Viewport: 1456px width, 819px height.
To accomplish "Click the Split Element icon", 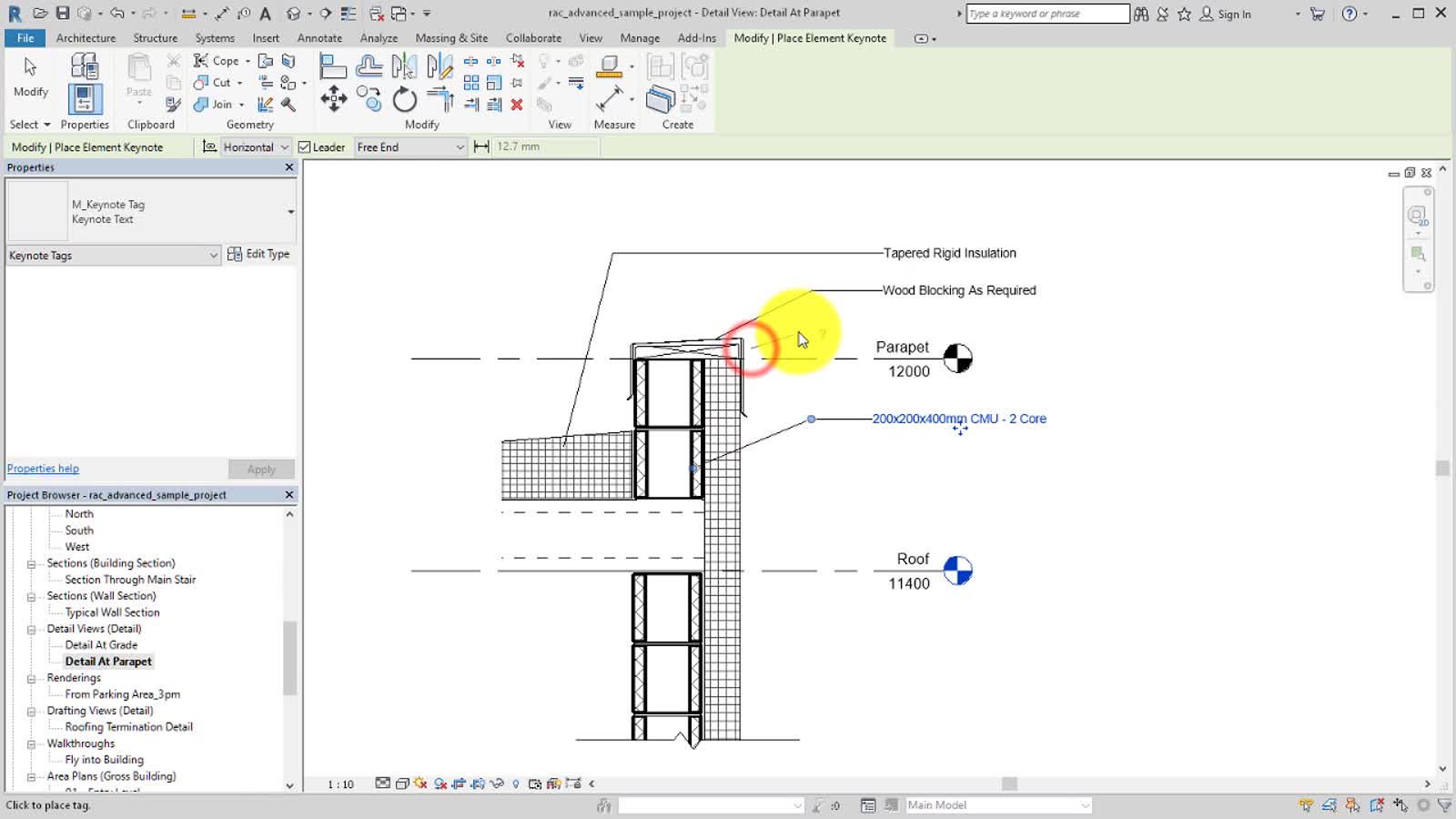I will 470,61.
